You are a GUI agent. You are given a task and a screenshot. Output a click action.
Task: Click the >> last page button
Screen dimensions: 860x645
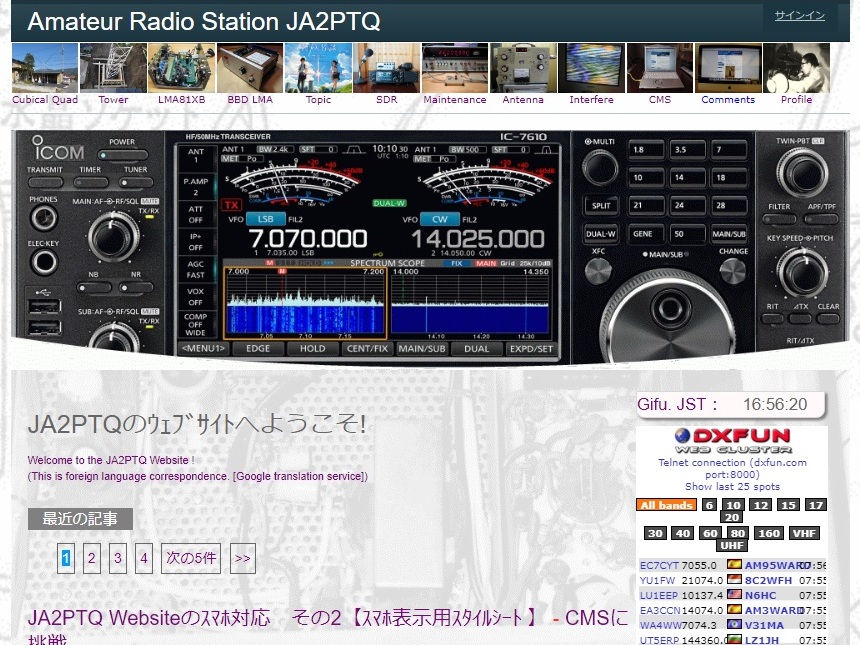(x=243, y=558)
